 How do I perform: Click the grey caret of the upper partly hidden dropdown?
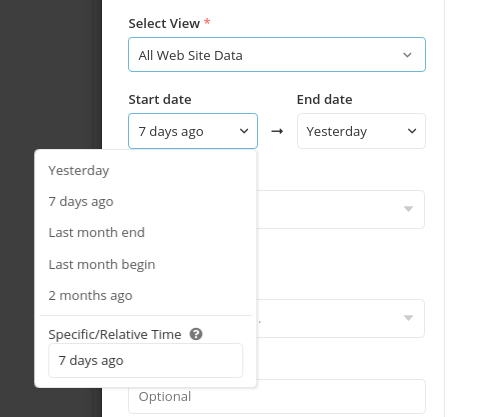[408, 209]
